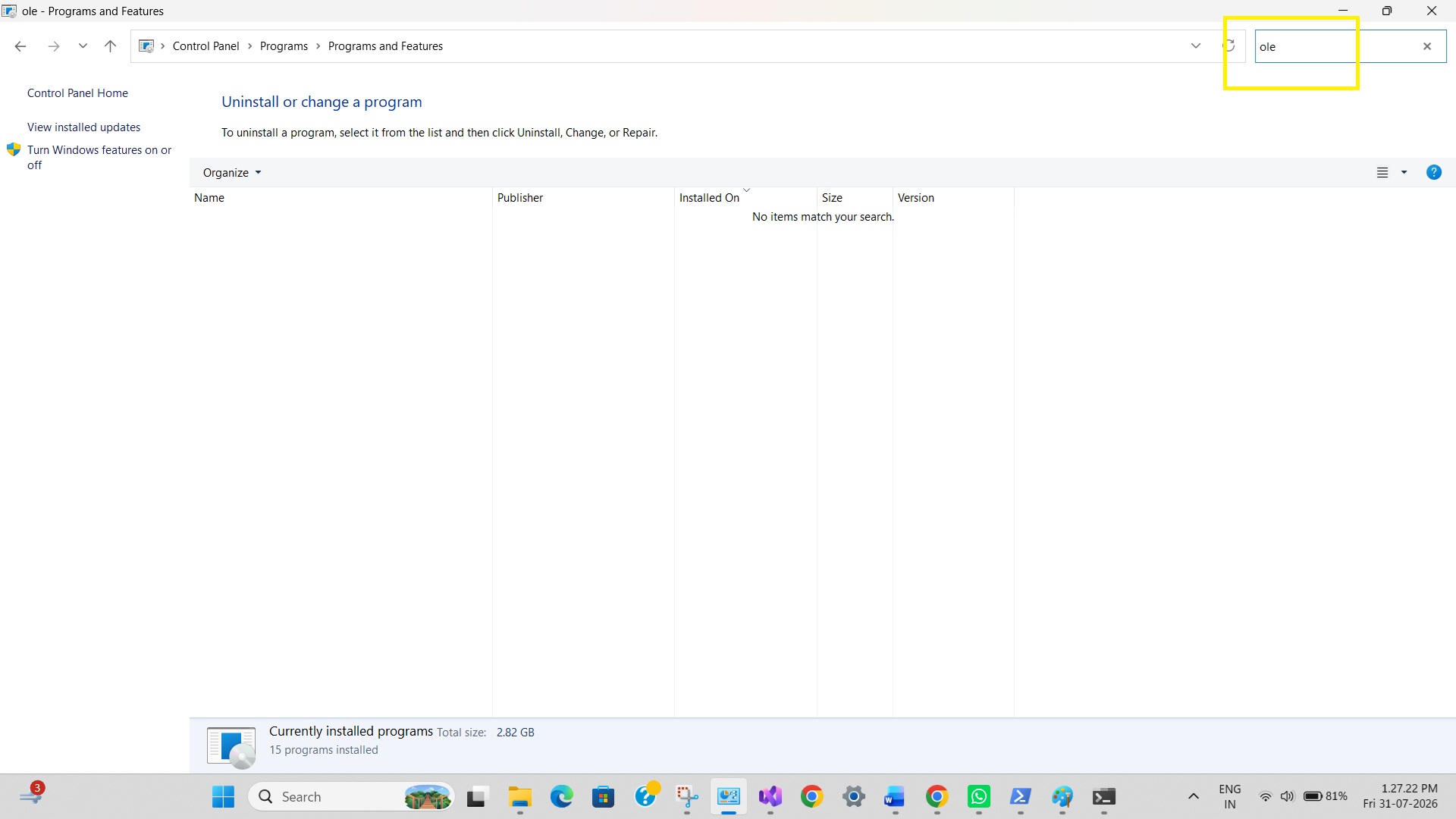
Task: Open battery 81% status
Action: coord(1325,797)
